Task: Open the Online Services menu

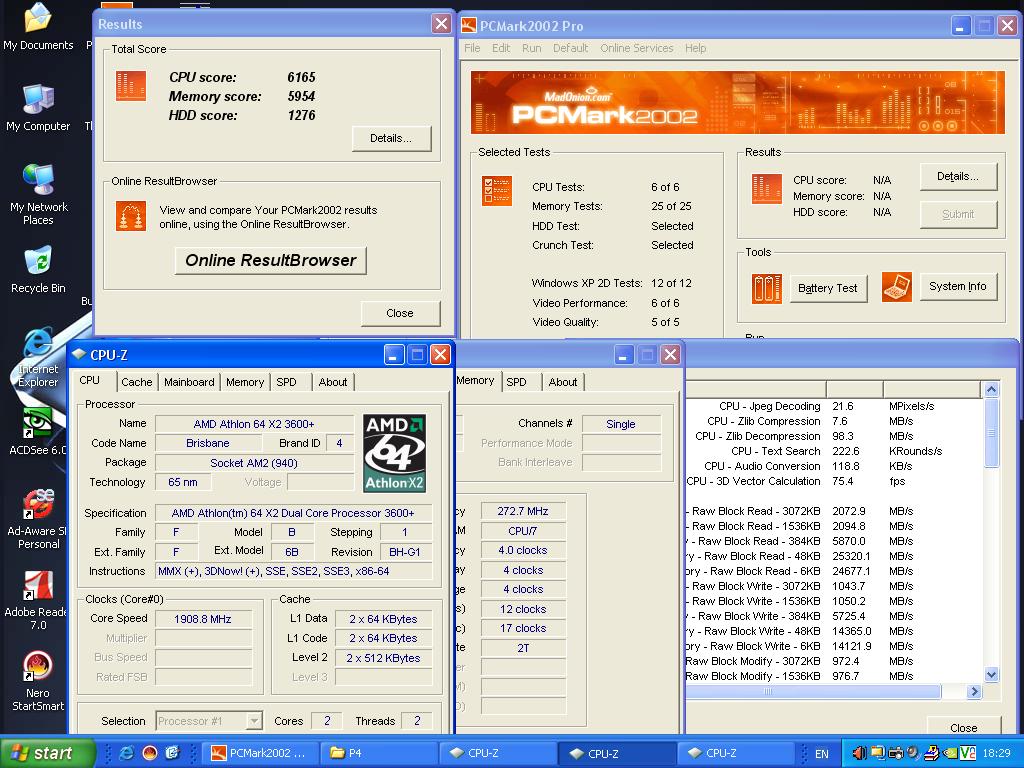Action: (x=637, y=48)
